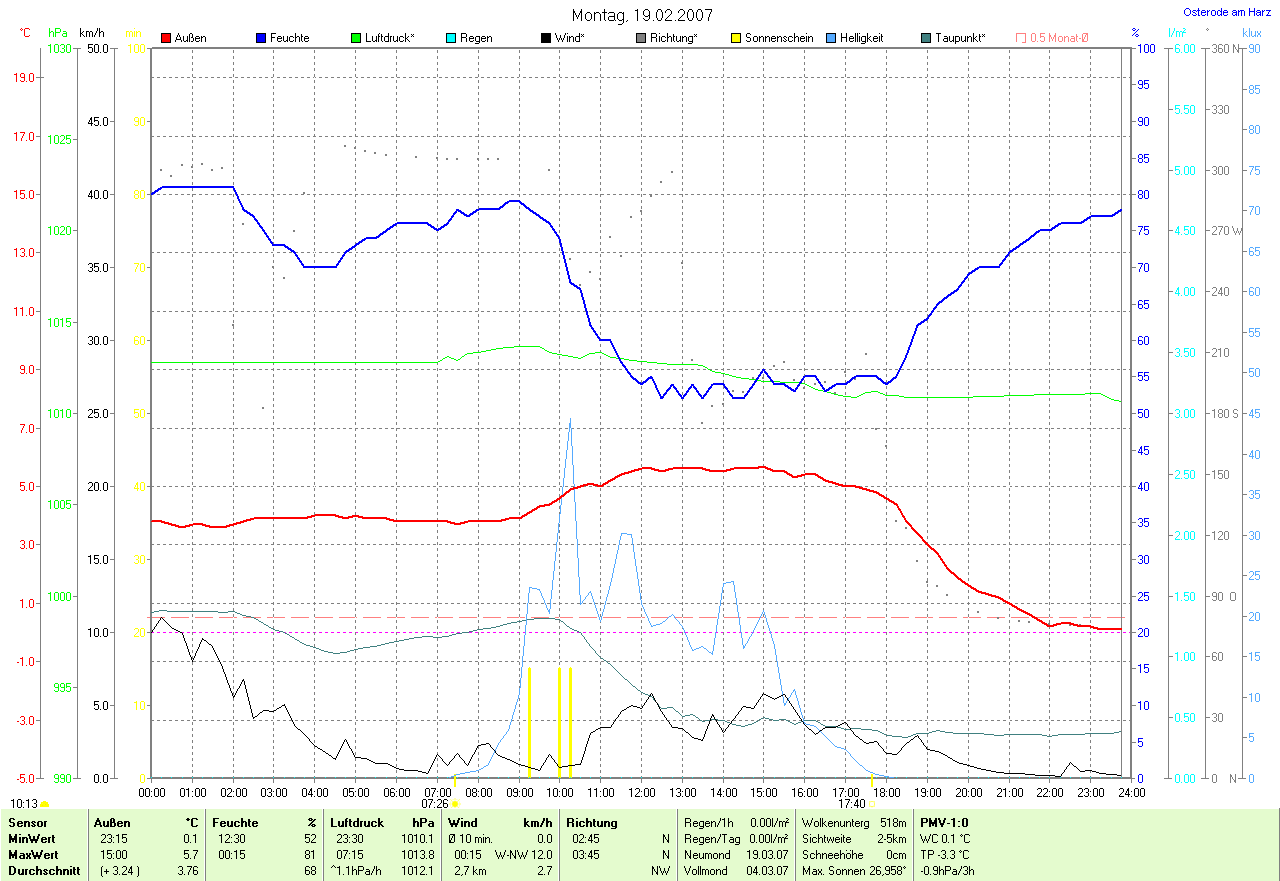This screenshot has height=881, width=1280.
Task: Click the sunrise icon at 07:26
Action: point(455,803)
